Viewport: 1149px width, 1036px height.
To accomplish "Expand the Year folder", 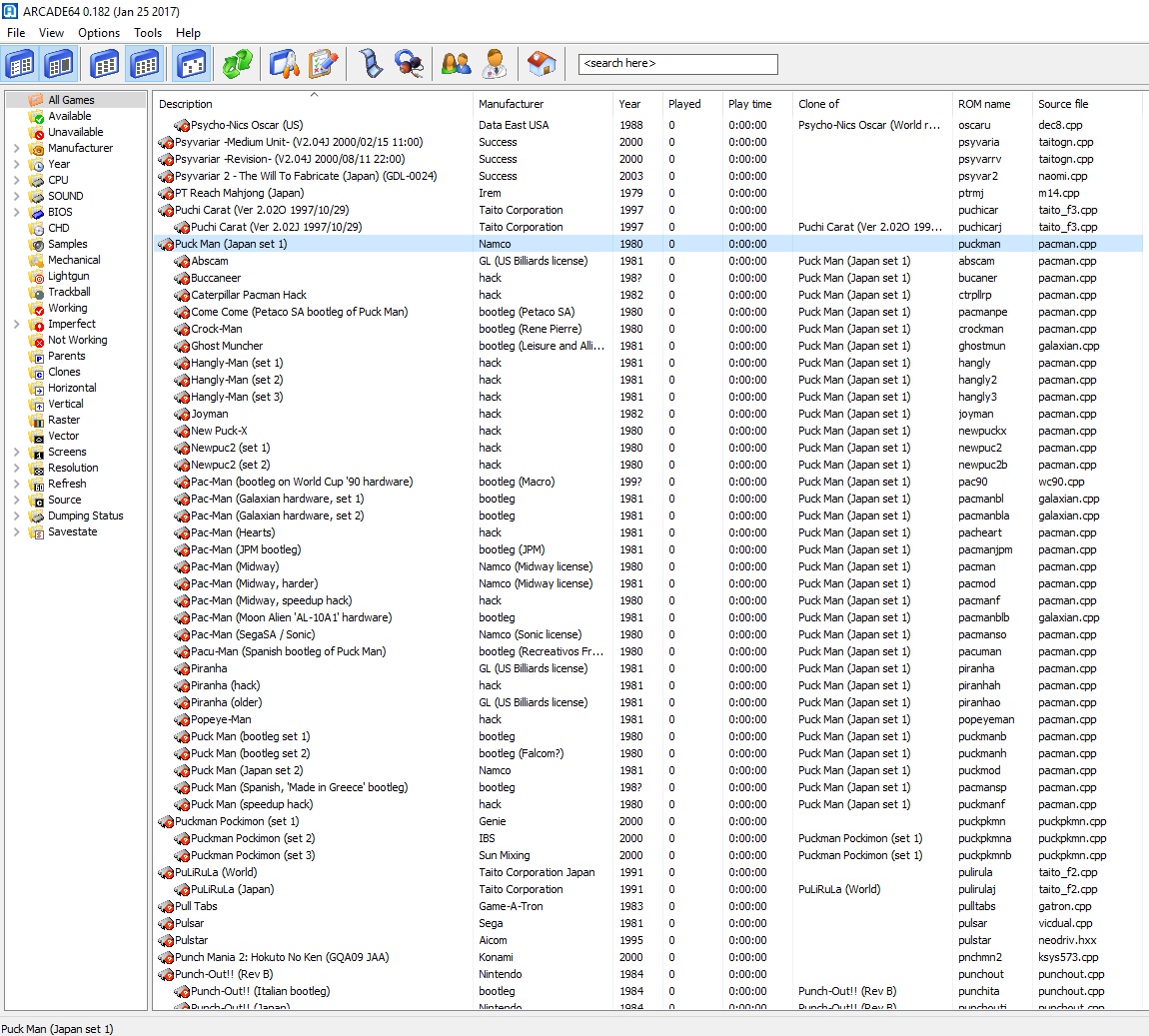I will [x=16, y=164].
